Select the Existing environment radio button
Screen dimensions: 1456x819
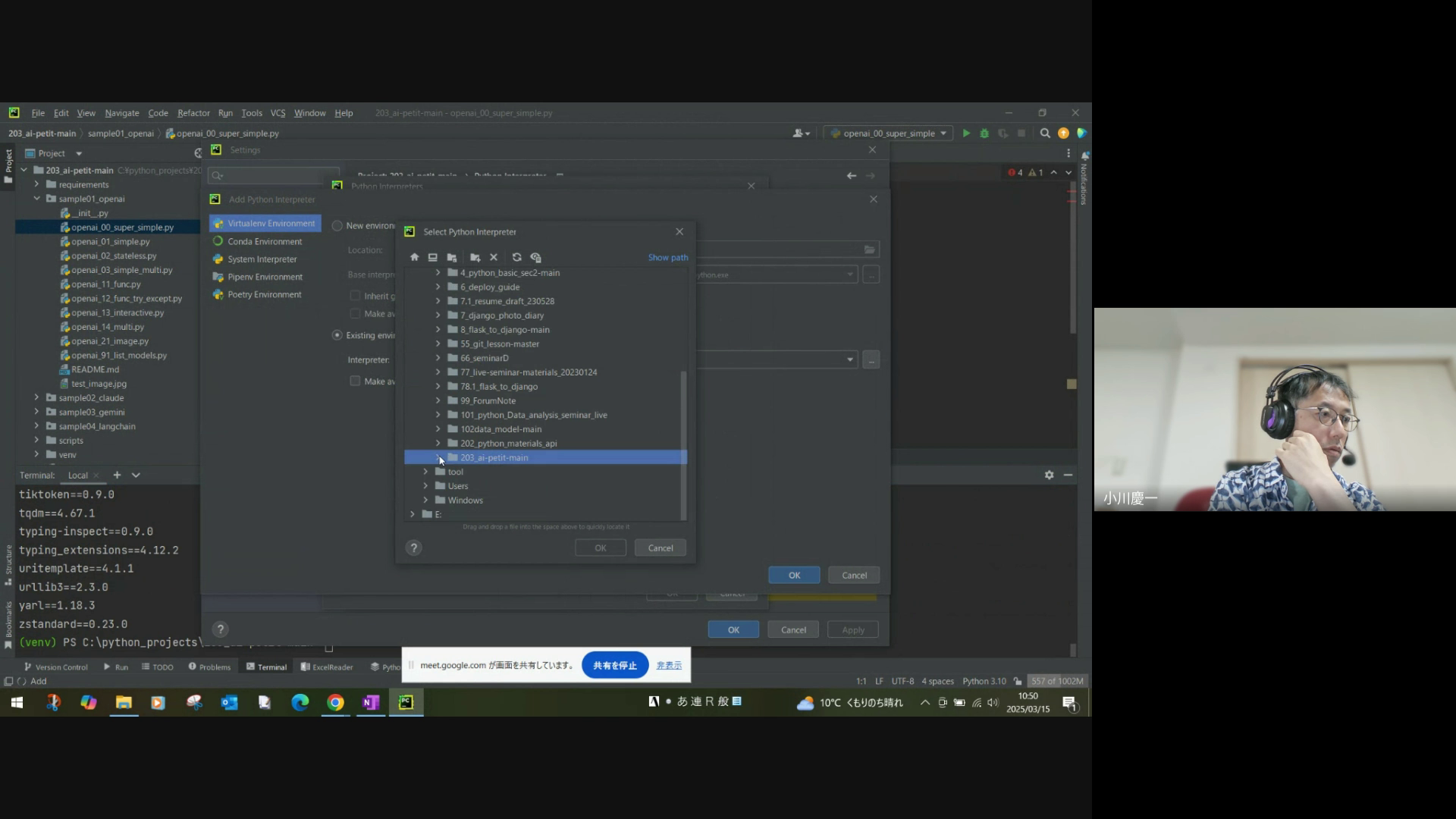337,335
